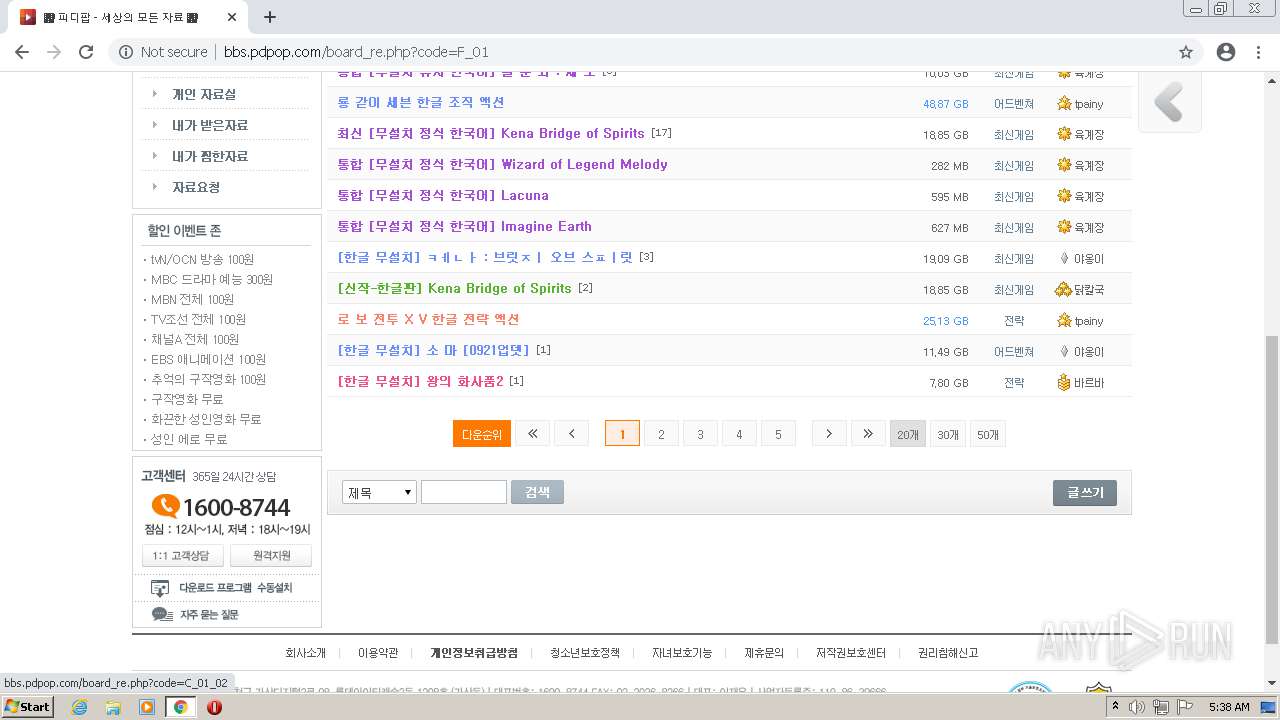1280x720 pixels.
Task: Select current page 1 in pagination
Action: tap(622, 433)
